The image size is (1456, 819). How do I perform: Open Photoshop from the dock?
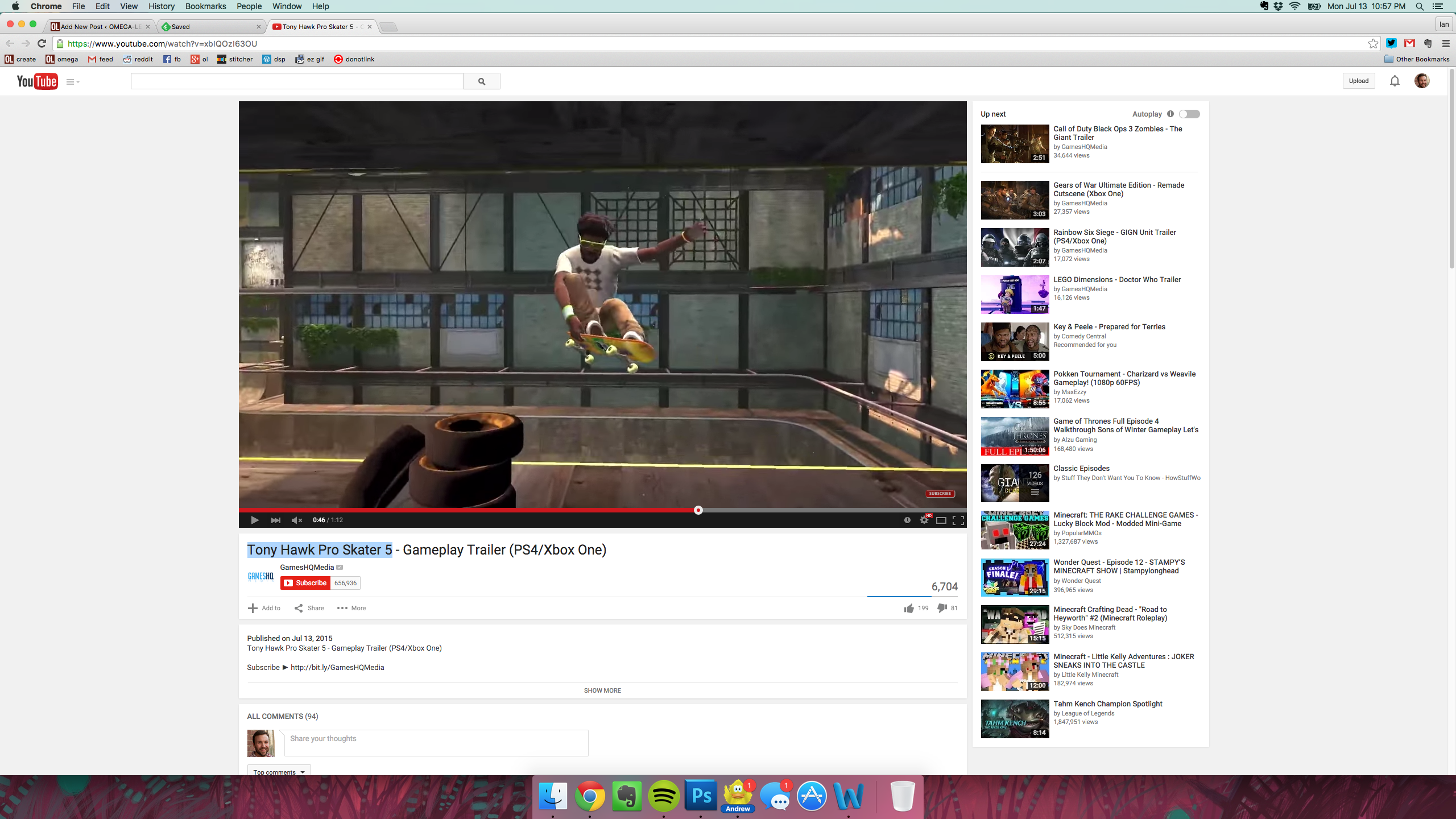[x=701, y=796]
